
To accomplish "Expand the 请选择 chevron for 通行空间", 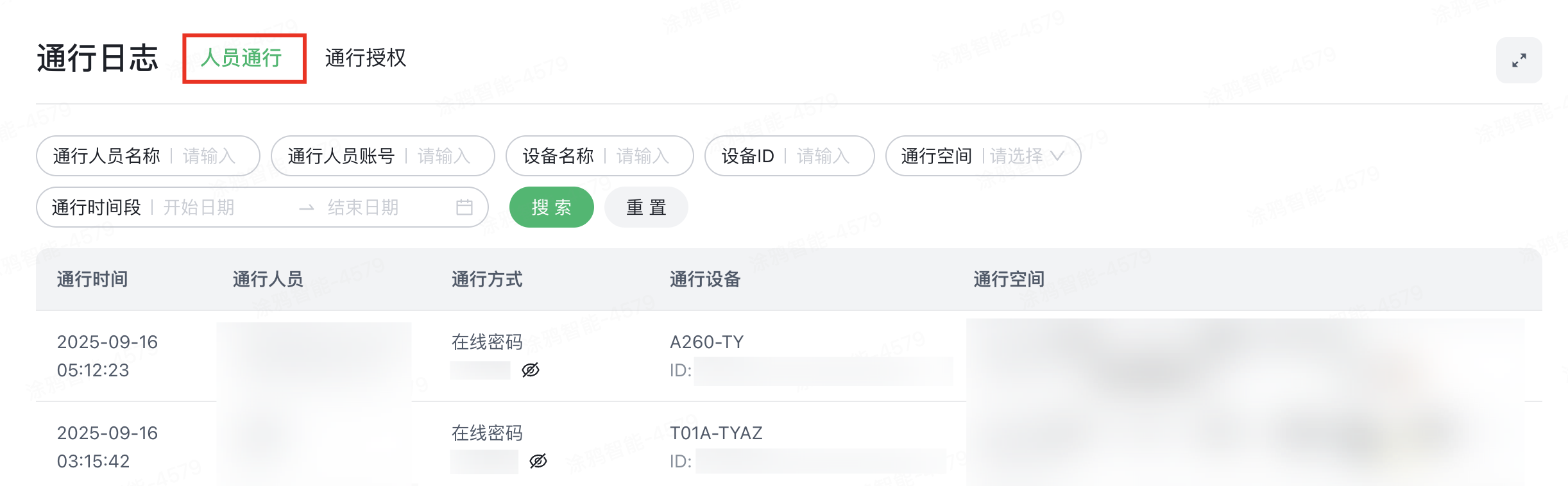I will 1059,156.
